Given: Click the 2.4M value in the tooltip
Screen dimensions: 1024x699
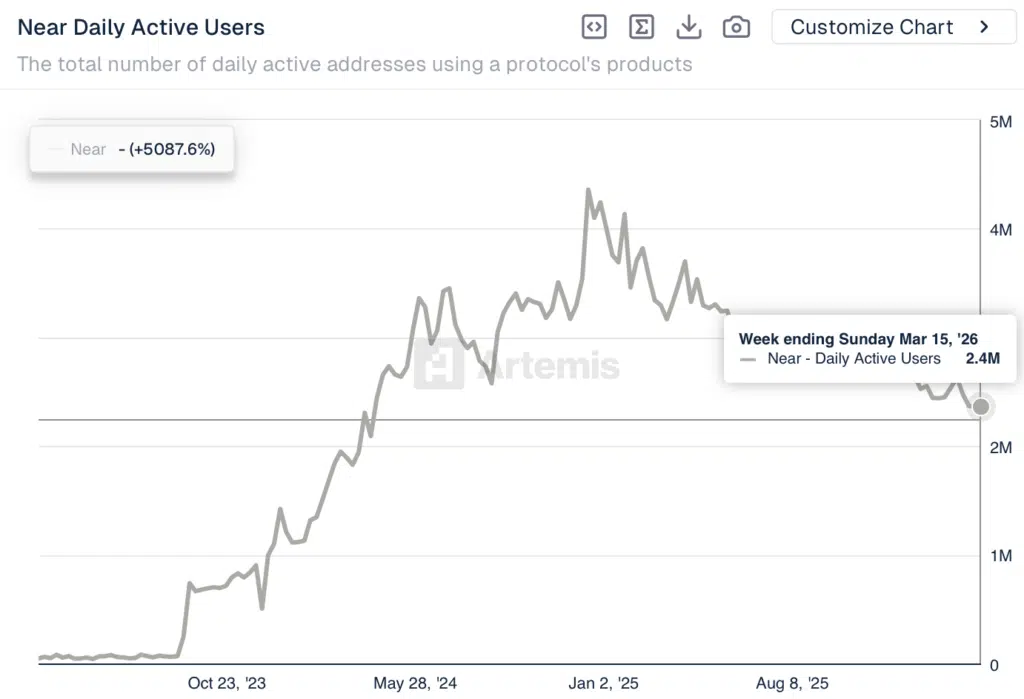Looking at the screenshot, I should pyautogui.click(x=982, y=359).
